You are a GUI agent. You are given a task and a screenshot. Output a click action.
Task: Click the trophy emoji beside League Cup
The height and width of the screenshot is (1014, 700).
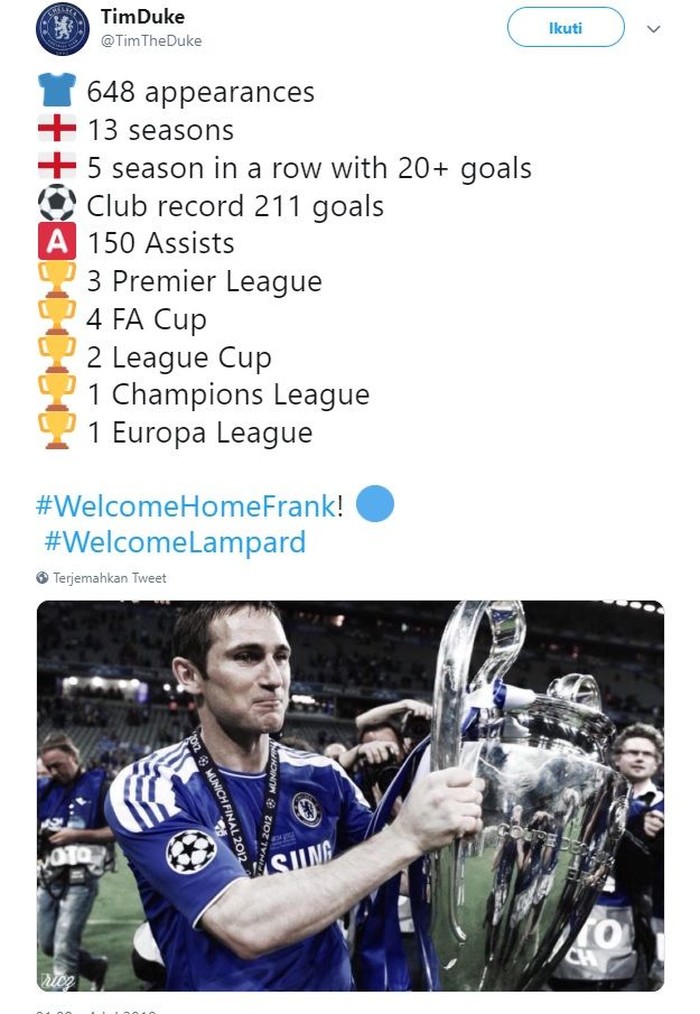pyautogui.click(x=57, y=357)
